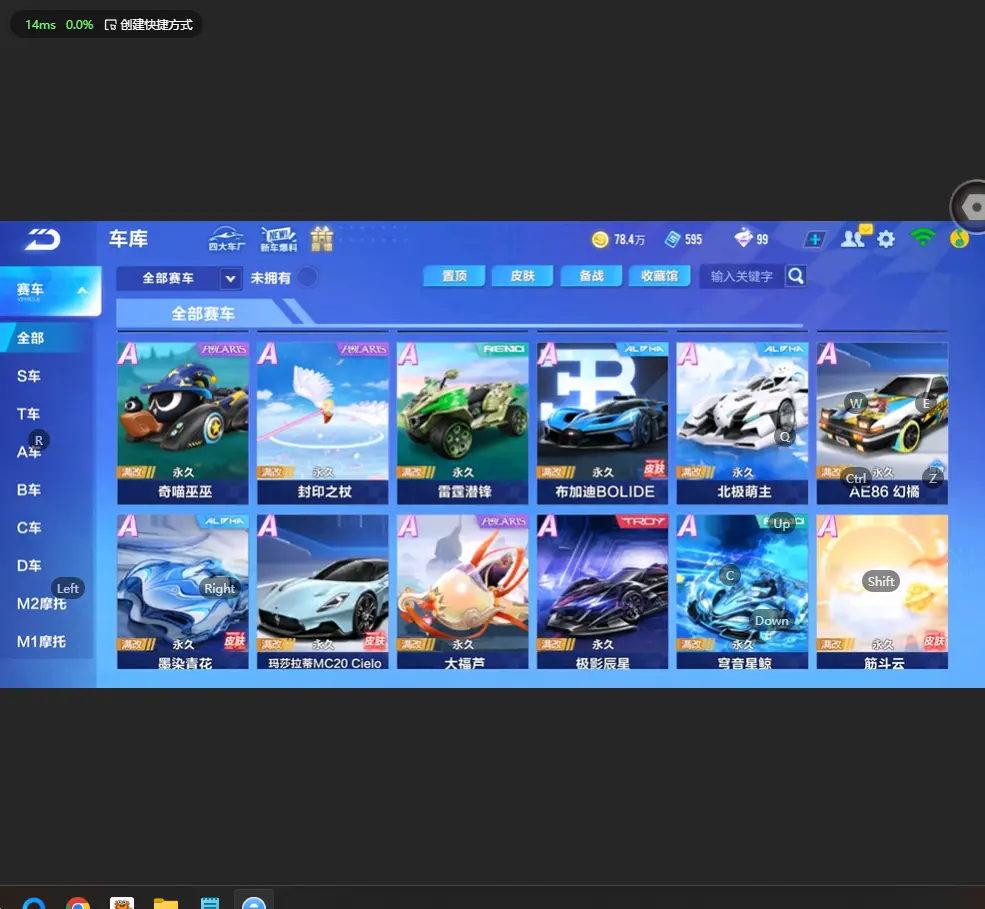Select the 封印之杖 car card
The width and height of the screenshot is (985, 909).
pyautogui.click(x=323, y=423)
